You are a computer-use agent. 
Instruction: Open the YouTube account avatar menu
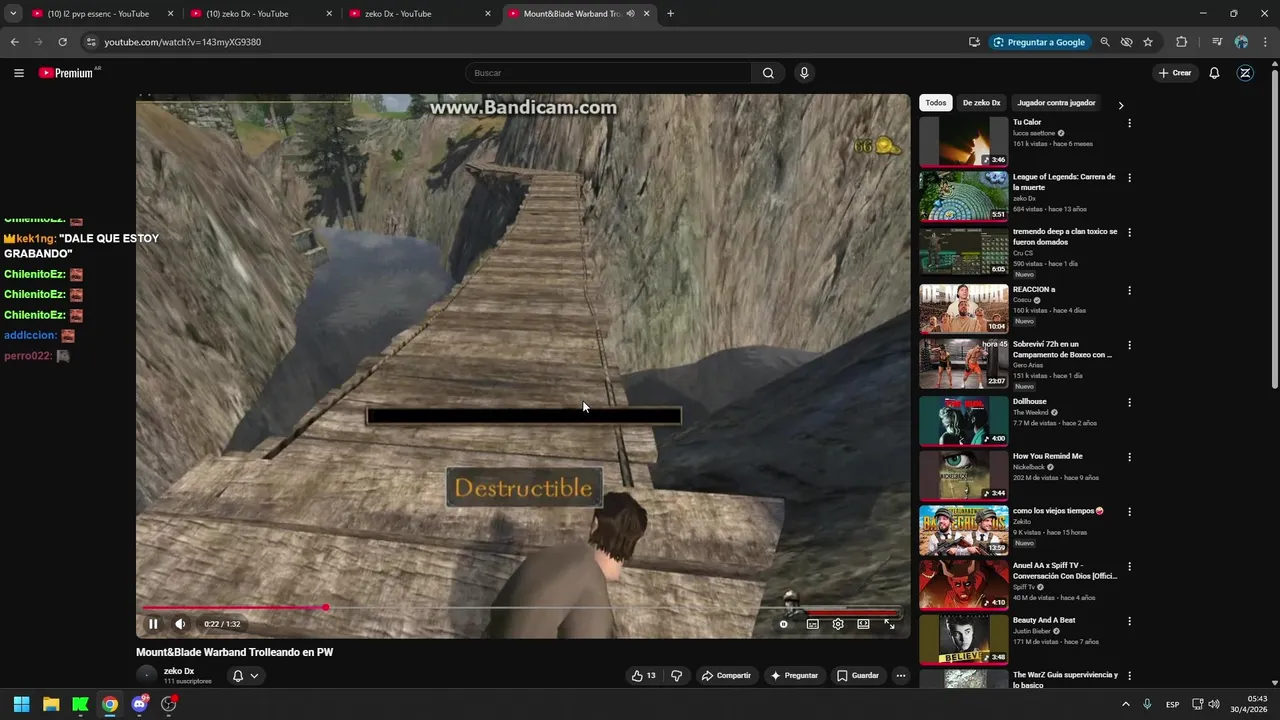coord(1245,73)
